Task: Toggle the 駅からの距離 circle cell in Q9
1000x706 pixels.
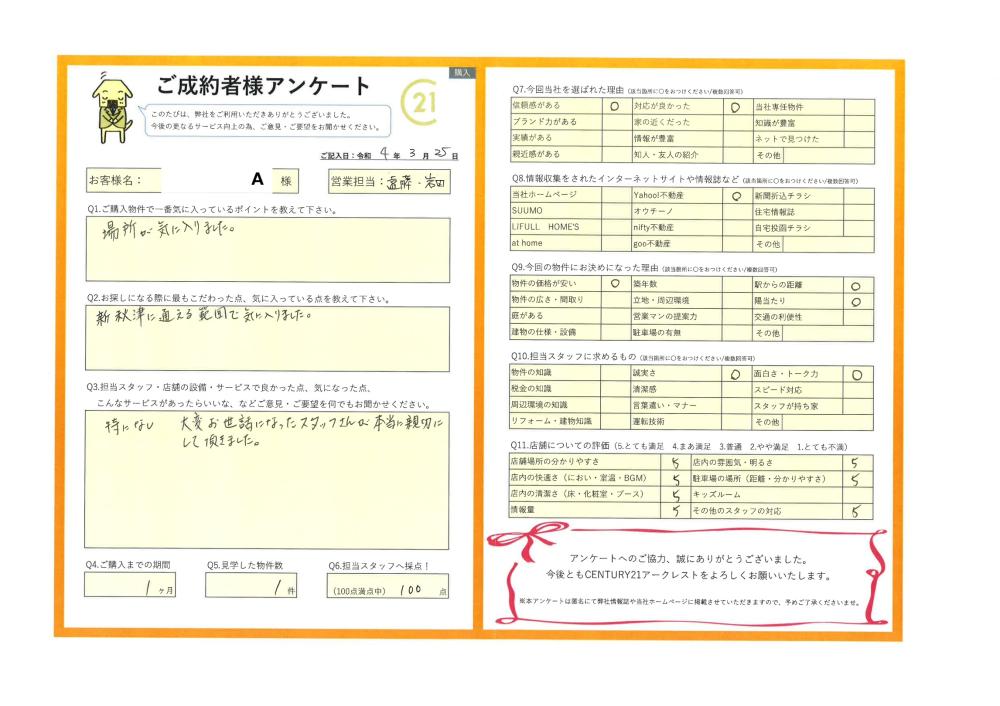Action: (856, 285)
